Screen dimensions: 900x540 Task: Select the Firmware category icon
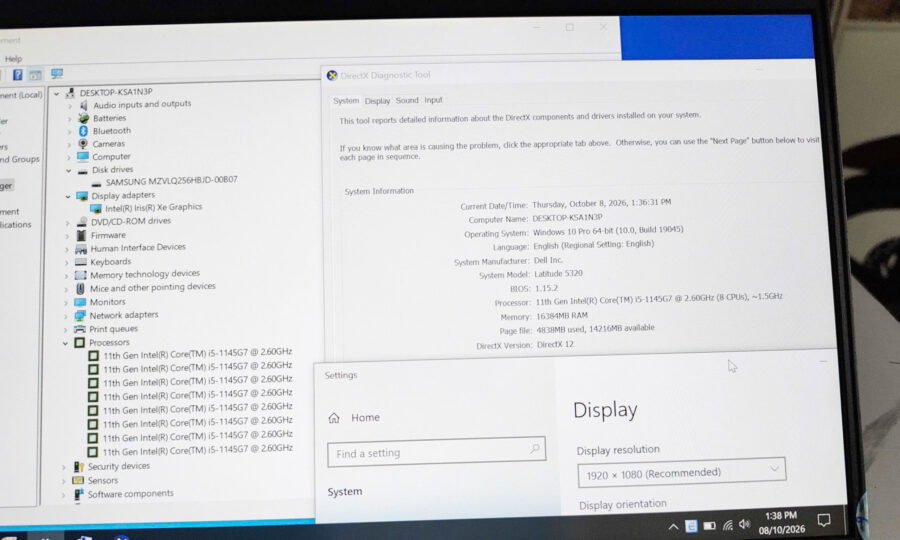(x=81, y=235)
